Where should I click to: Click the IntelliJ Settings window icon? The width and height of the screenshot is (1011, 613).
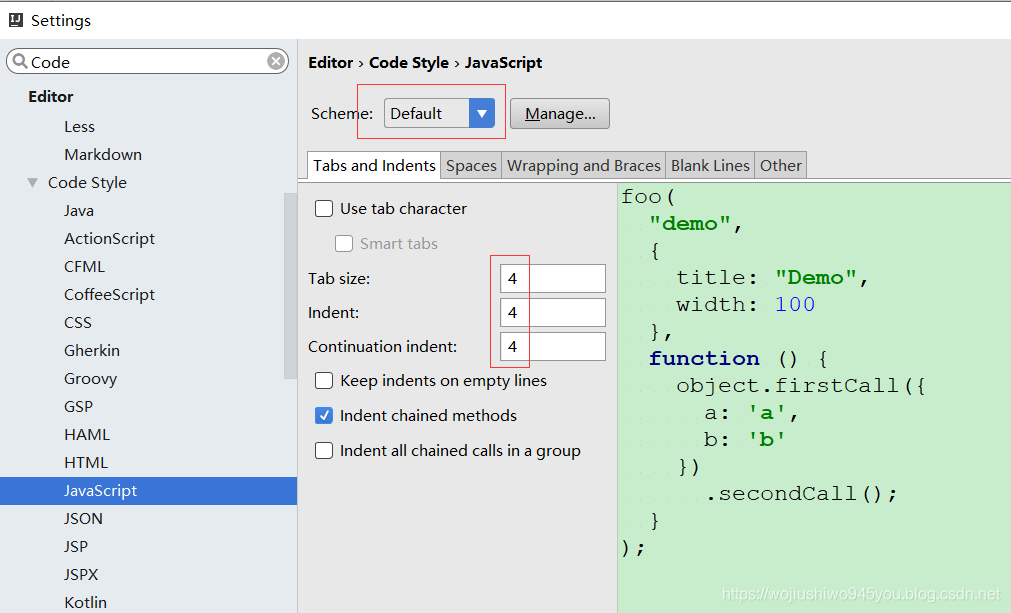pyautogui.click(x=16, y=20)
